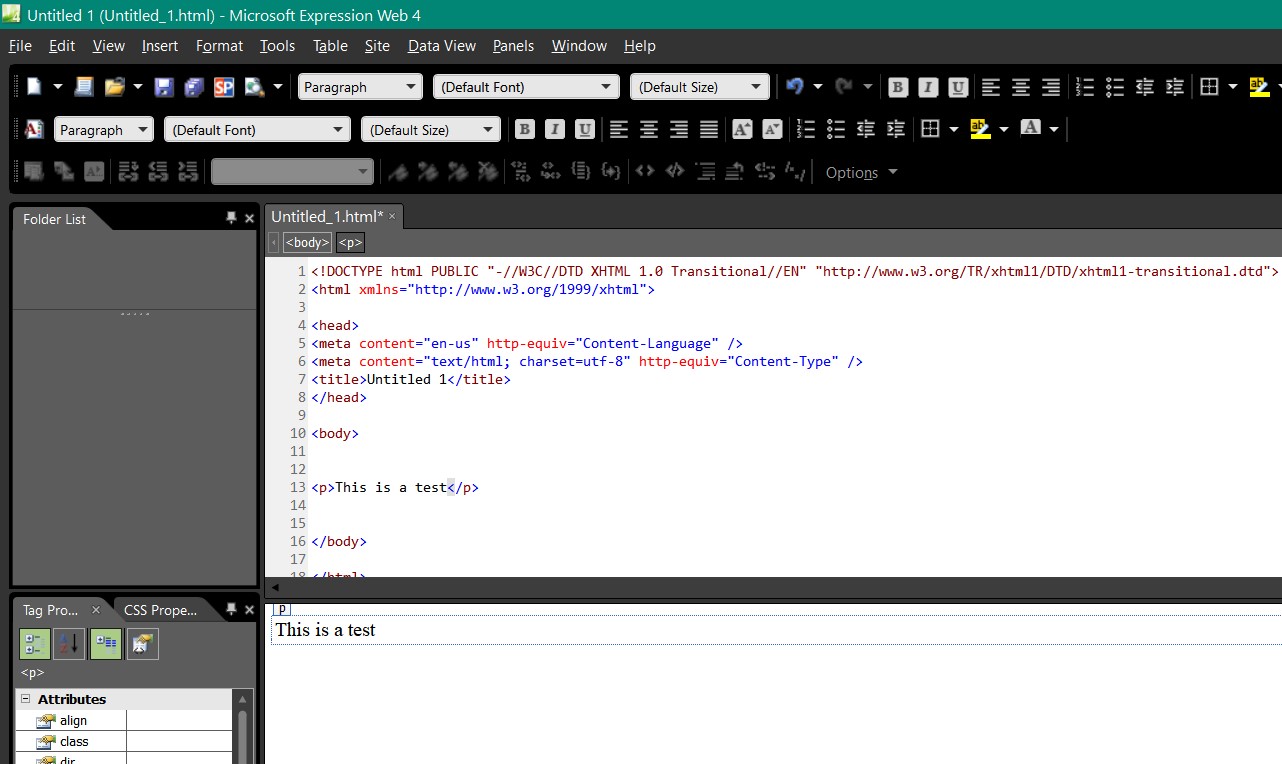
Task: Open the Site menu
Action: pos(377,46)
